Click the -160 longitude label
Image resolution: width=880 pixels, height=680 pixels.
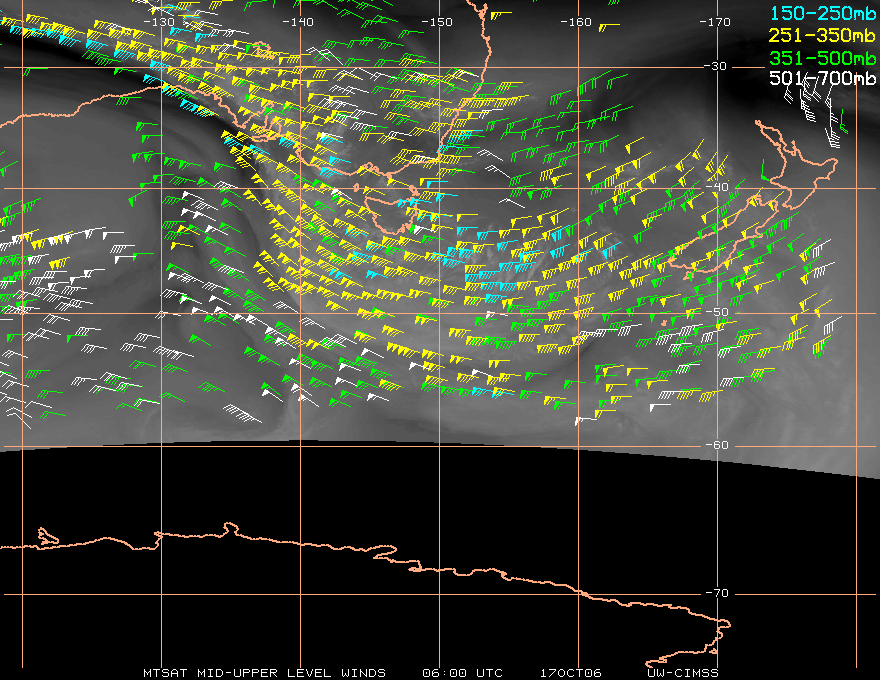coord(576,22)
